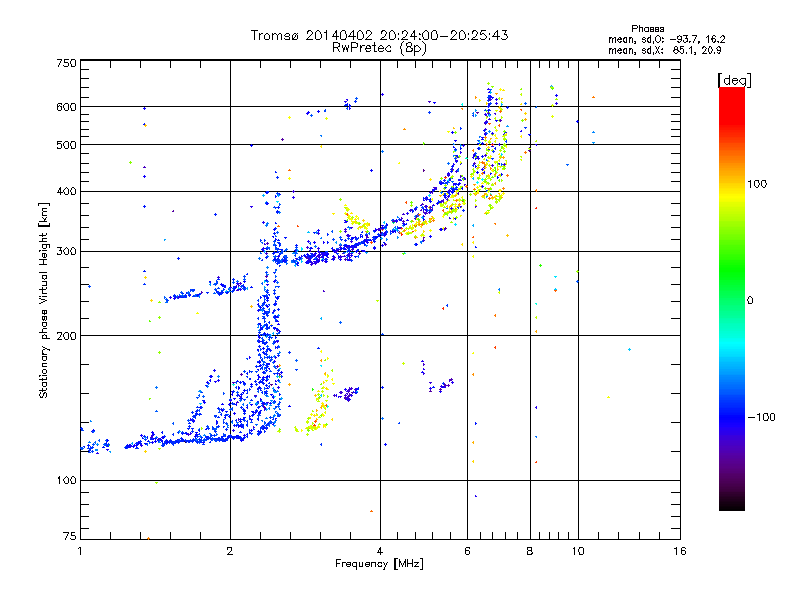Click the frequency axis tick '4'

pyautogui.click(x=380, y=551)
